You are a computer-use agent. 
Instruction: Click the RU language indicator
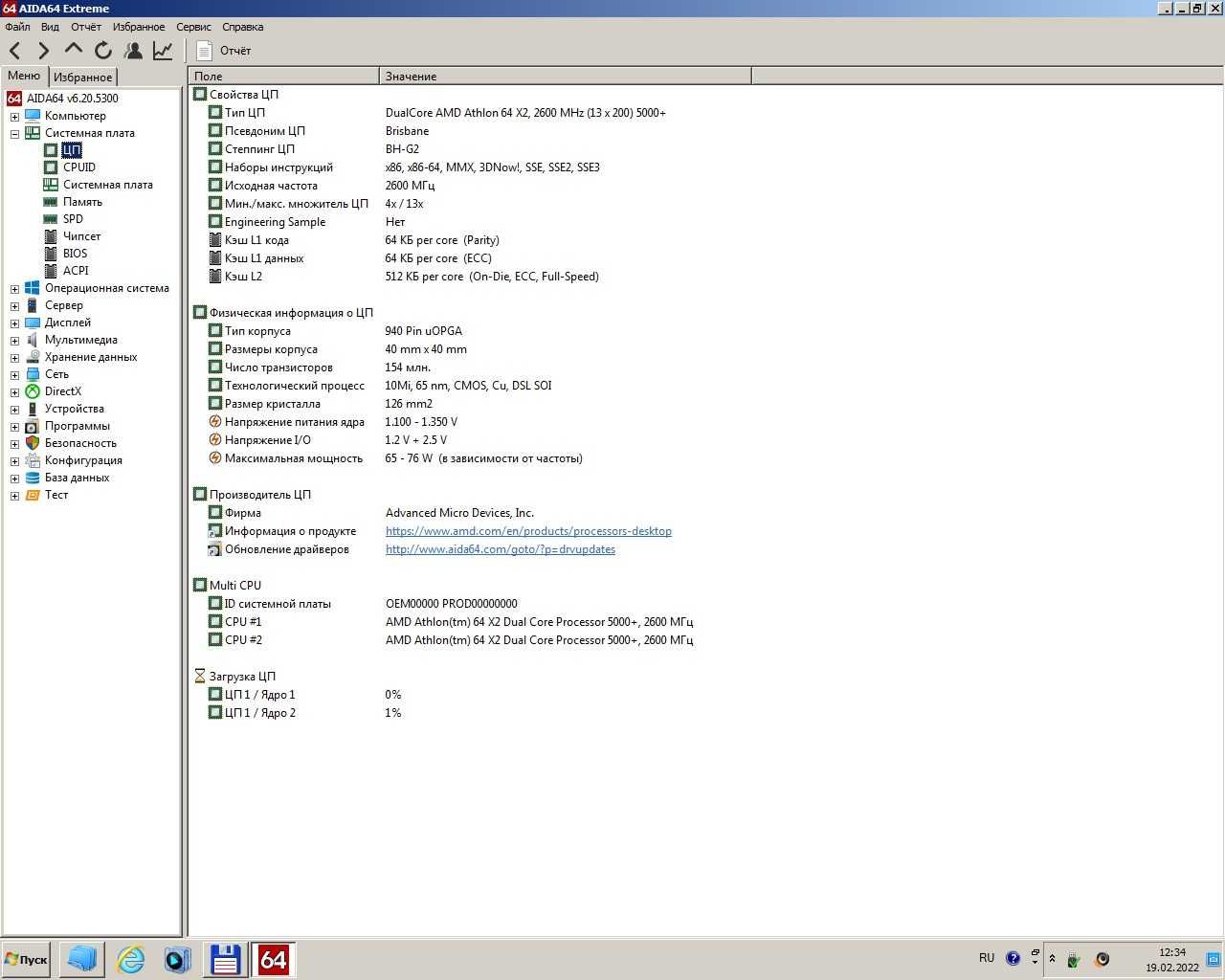point(987,958)
